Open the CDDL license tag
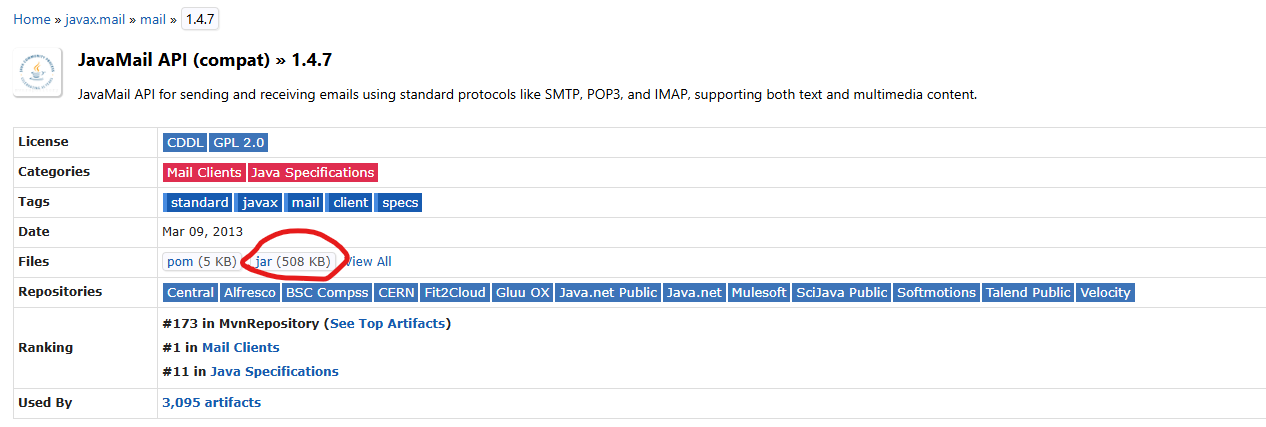Screen dimensions: 1266x427 [185, 143]
